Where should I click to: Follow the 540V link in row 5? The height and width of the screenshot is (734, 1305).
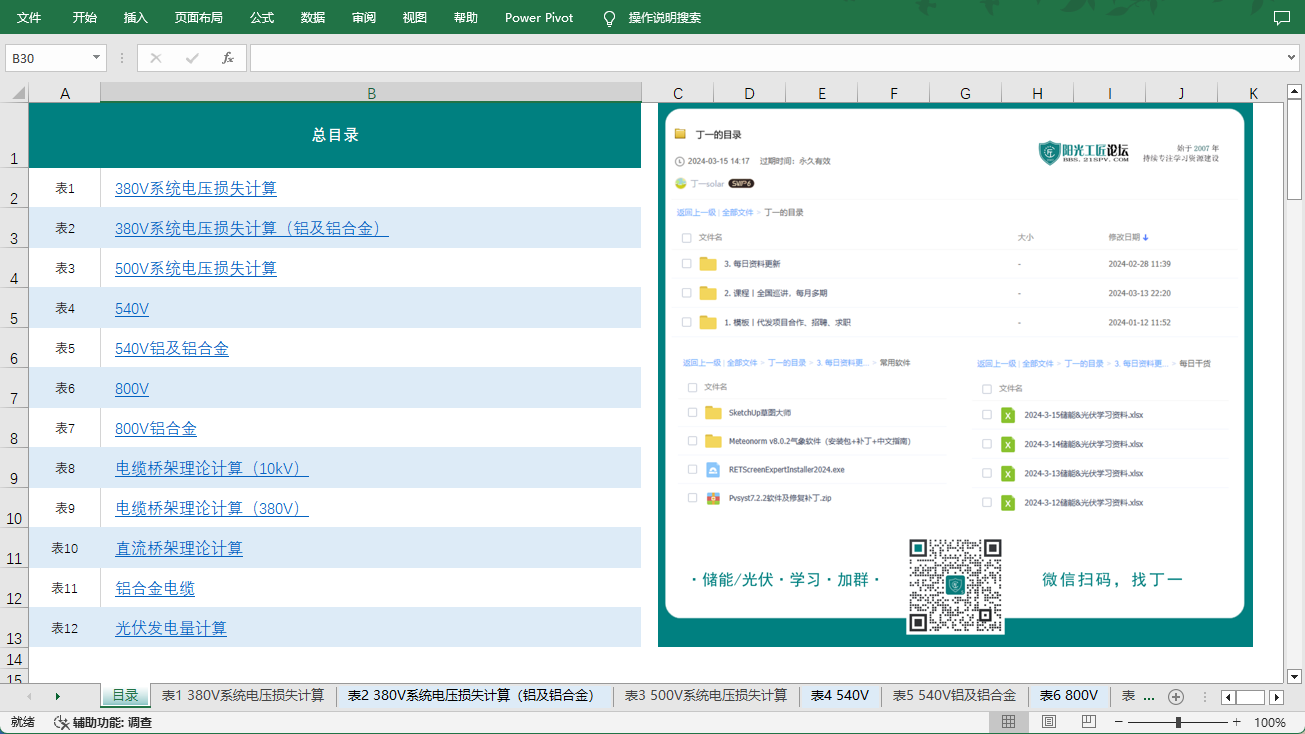click(x=132, y=308)
